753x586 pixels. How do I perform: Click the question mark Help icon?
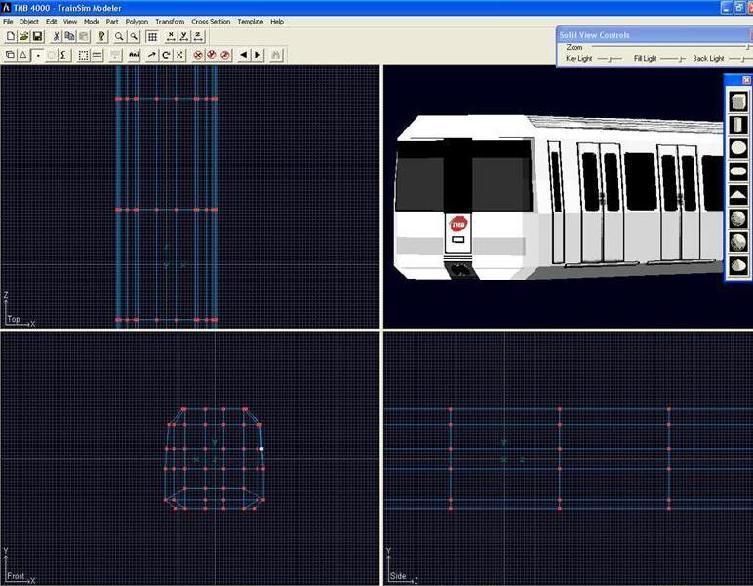click(102, 37)
